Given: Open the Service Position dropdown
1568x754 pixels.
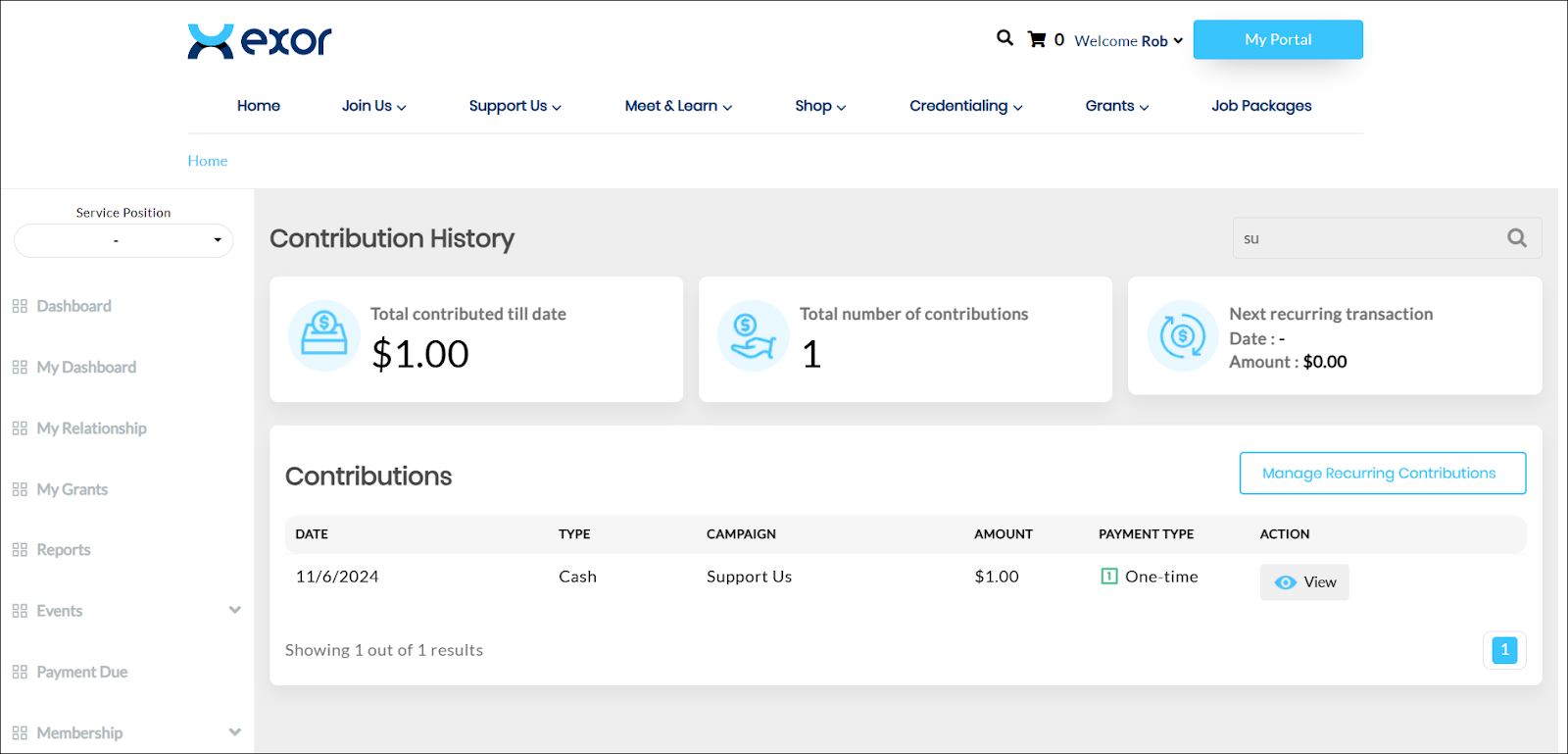Looking at the screenshot, I should click(x=123, y=240).
